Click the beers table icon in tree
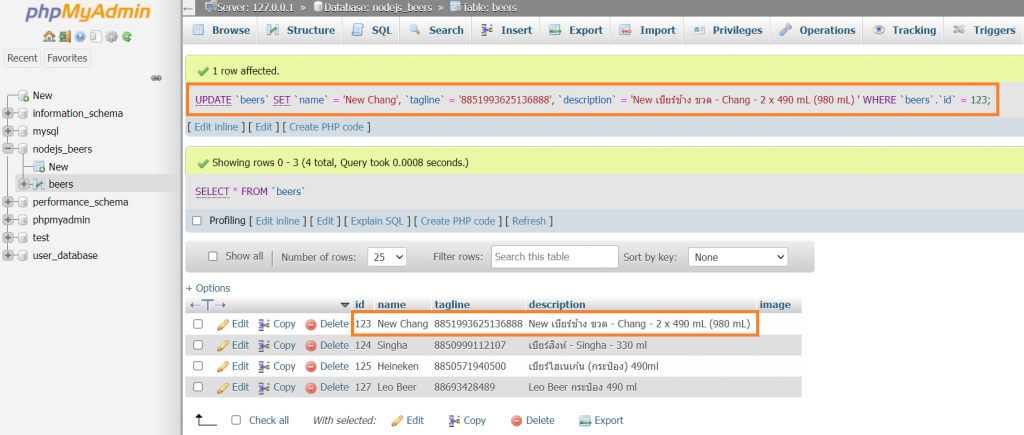 [39, 184]
